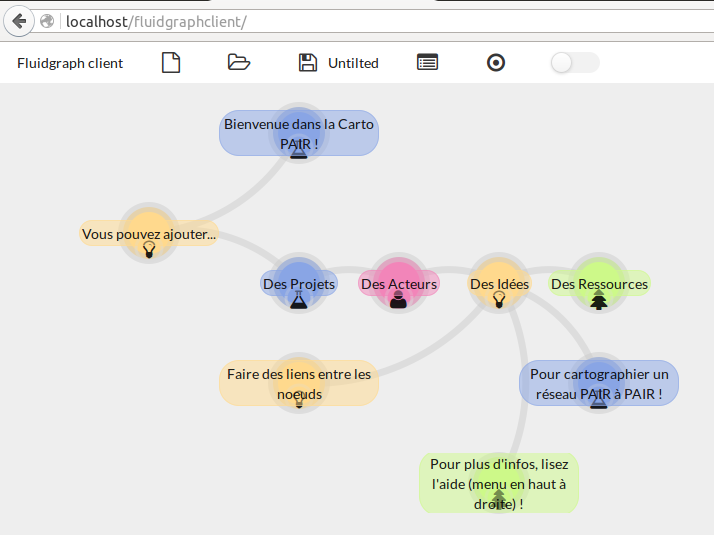The image size is (714, 535).
Task: Select the Pour plus d'infos, lisez l'aide node
Action: click(499, 484)
